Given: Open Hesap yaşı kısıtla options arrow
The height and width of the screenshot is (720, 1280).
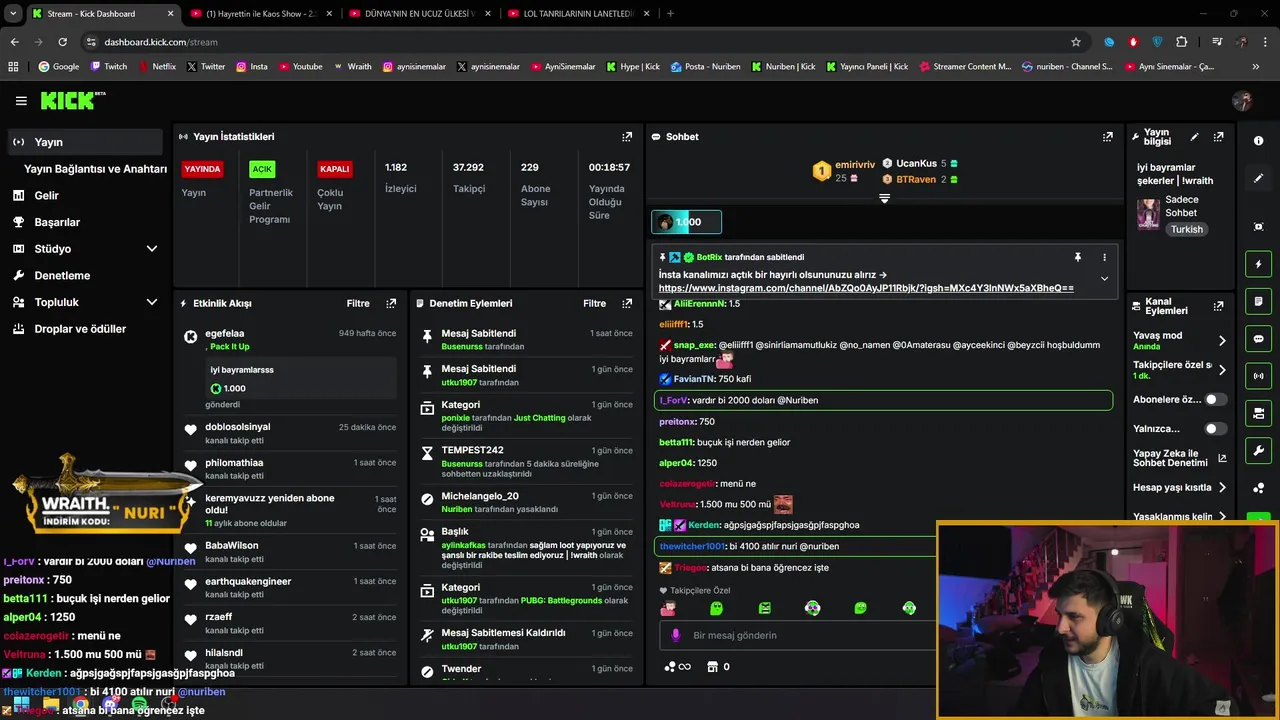Looking at the screenshot, I should [x=1222, y=488].
